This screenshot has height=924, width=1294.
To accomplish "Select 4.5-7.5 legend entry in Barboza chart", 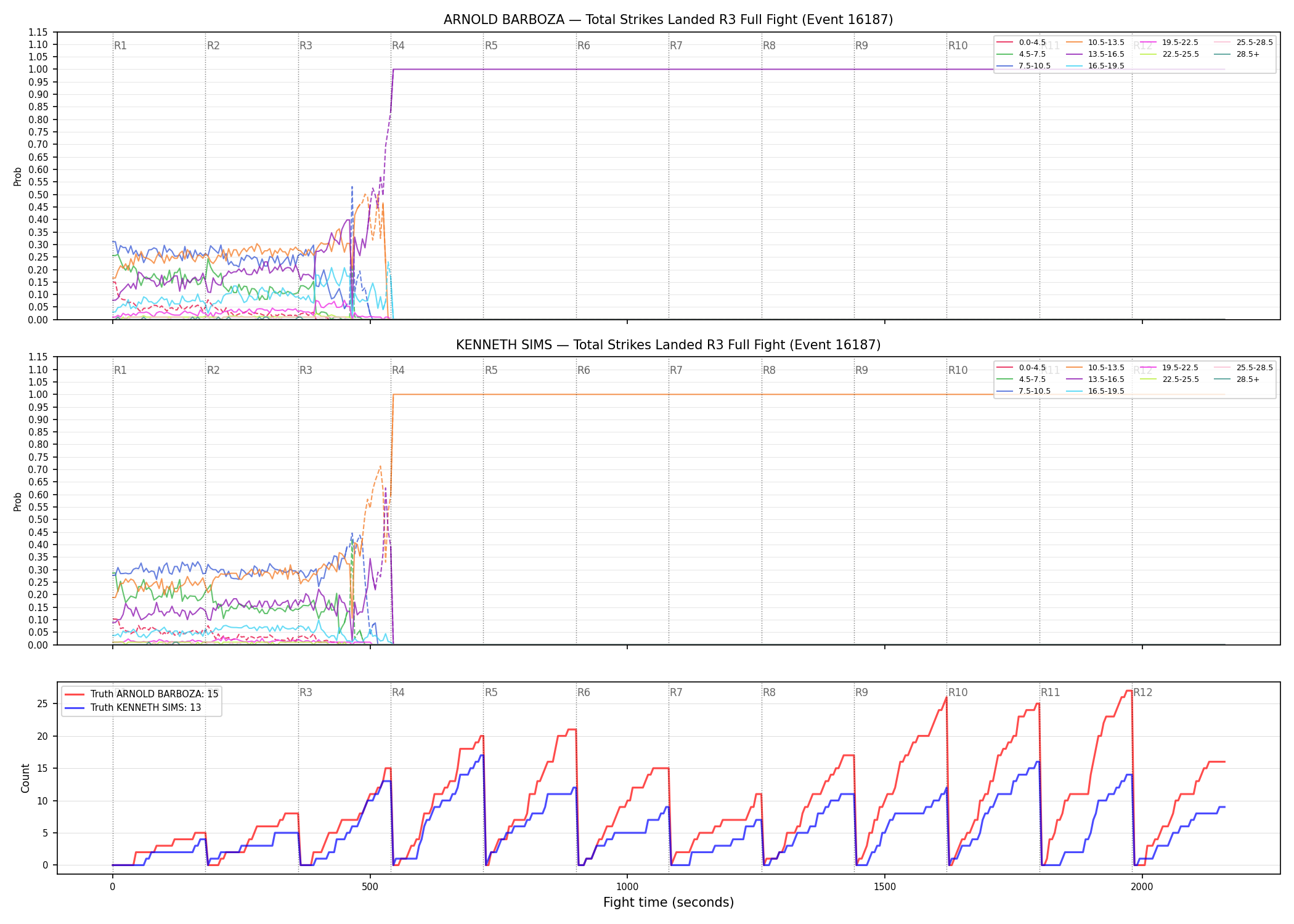I will point(1021,54).
